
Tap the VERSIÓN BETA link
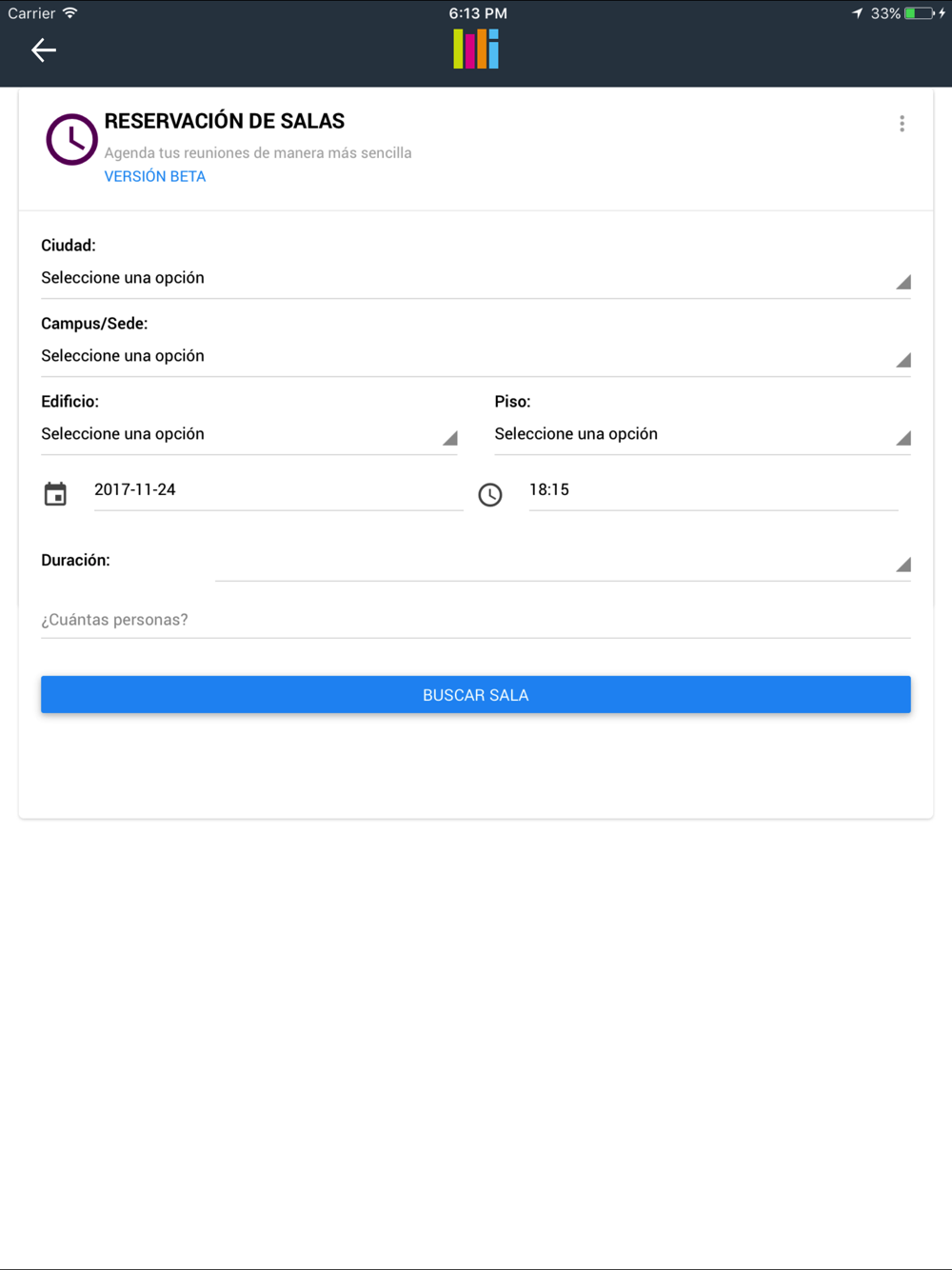[x=155, y=176]
